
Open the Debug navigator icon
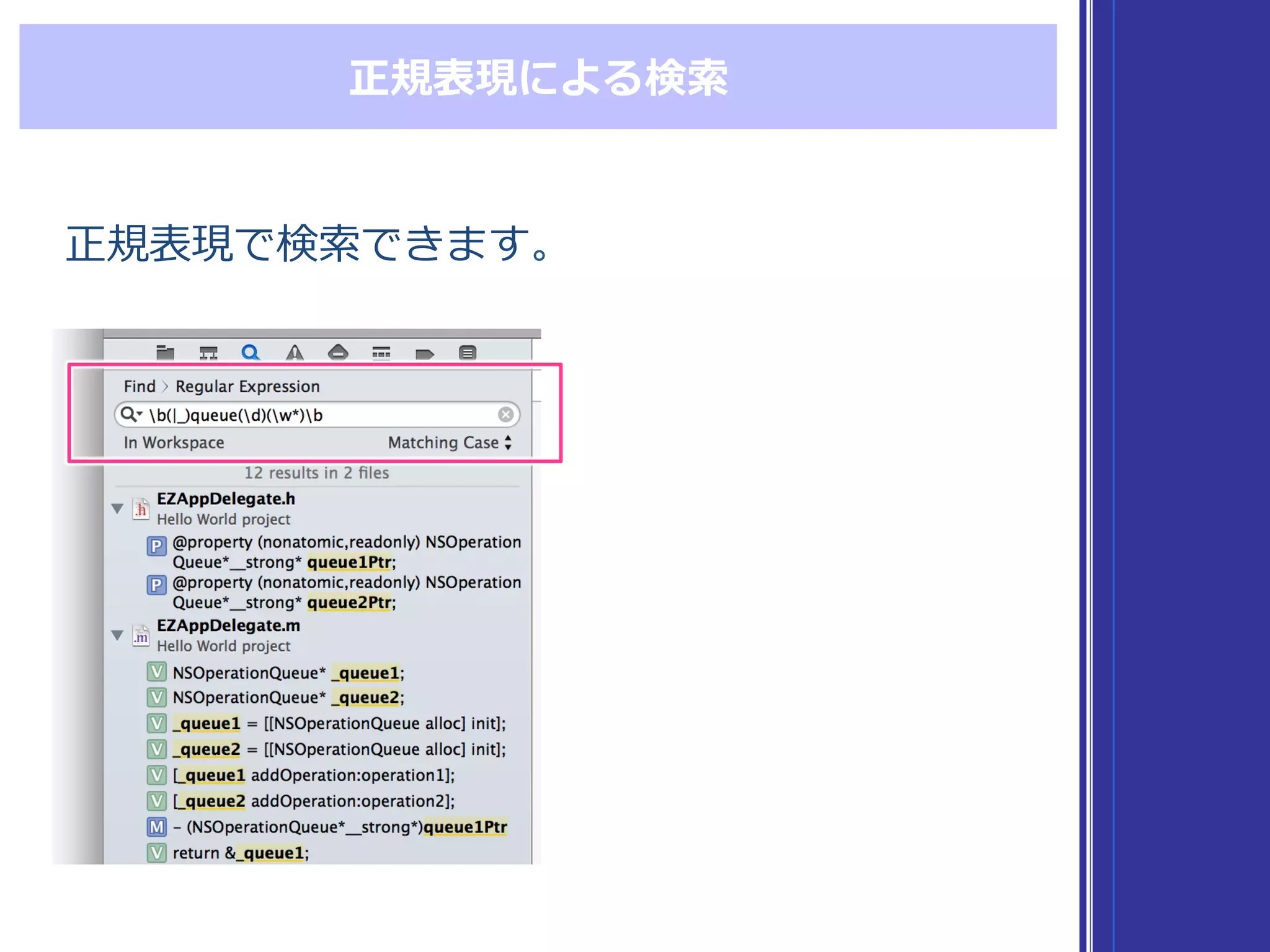(x=381, y=353)
